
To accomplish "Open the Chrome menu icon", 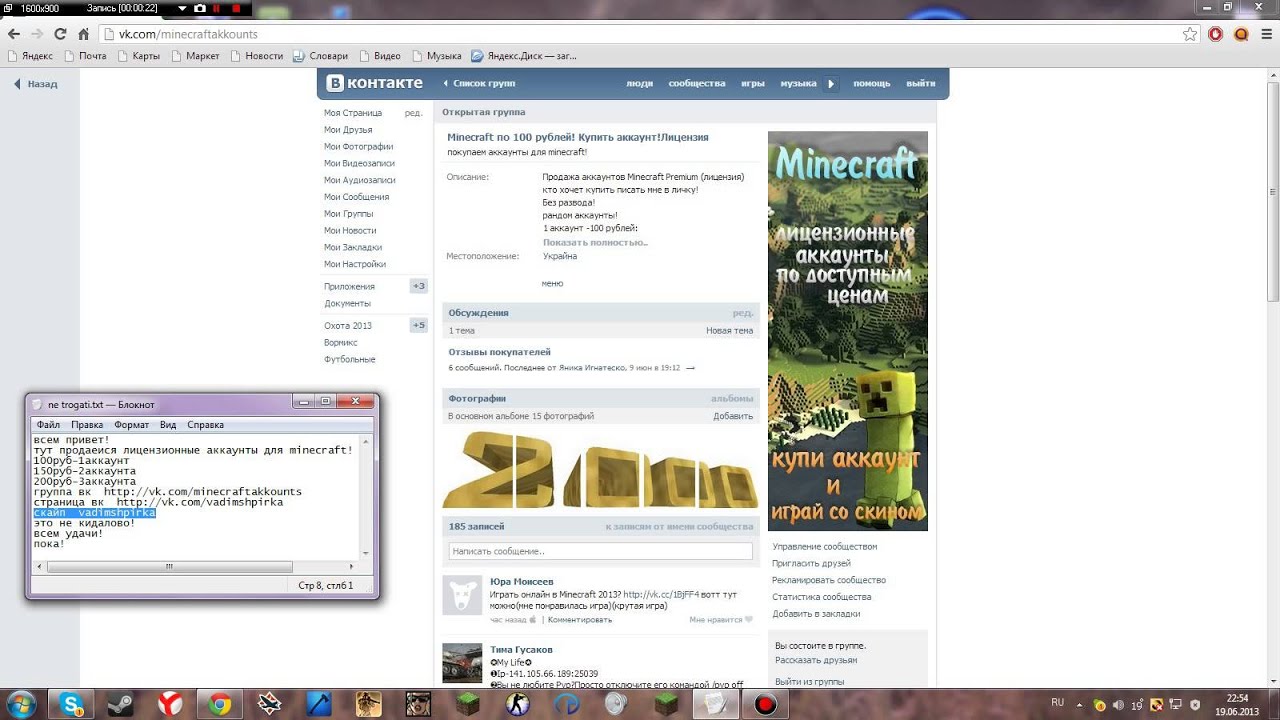I will [x=1266, y=34].
